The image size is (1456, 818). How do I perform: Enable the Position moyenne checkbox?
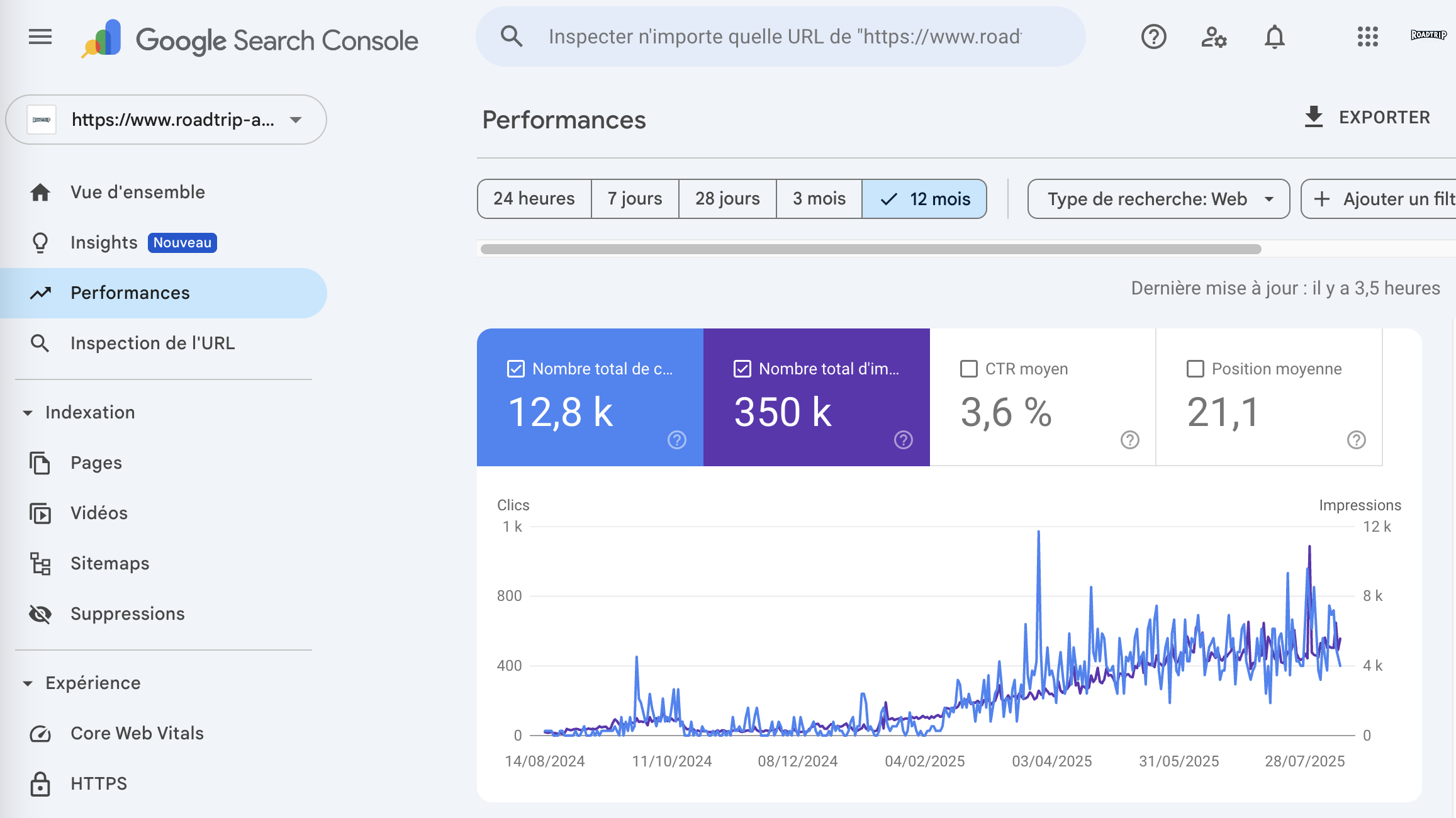(1196, 369)
